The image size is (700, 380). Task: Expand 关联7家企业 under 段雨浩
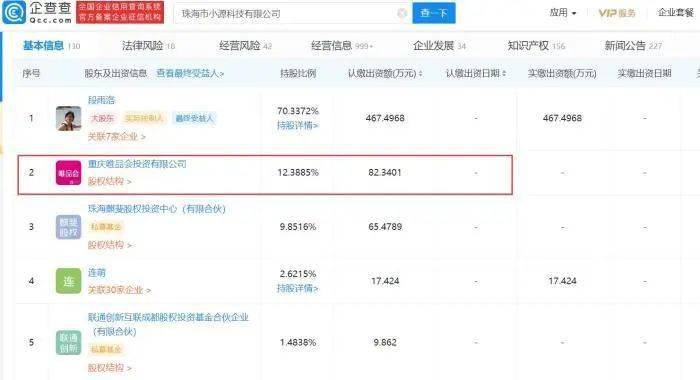pyautogui.click(x=117, y=137)
